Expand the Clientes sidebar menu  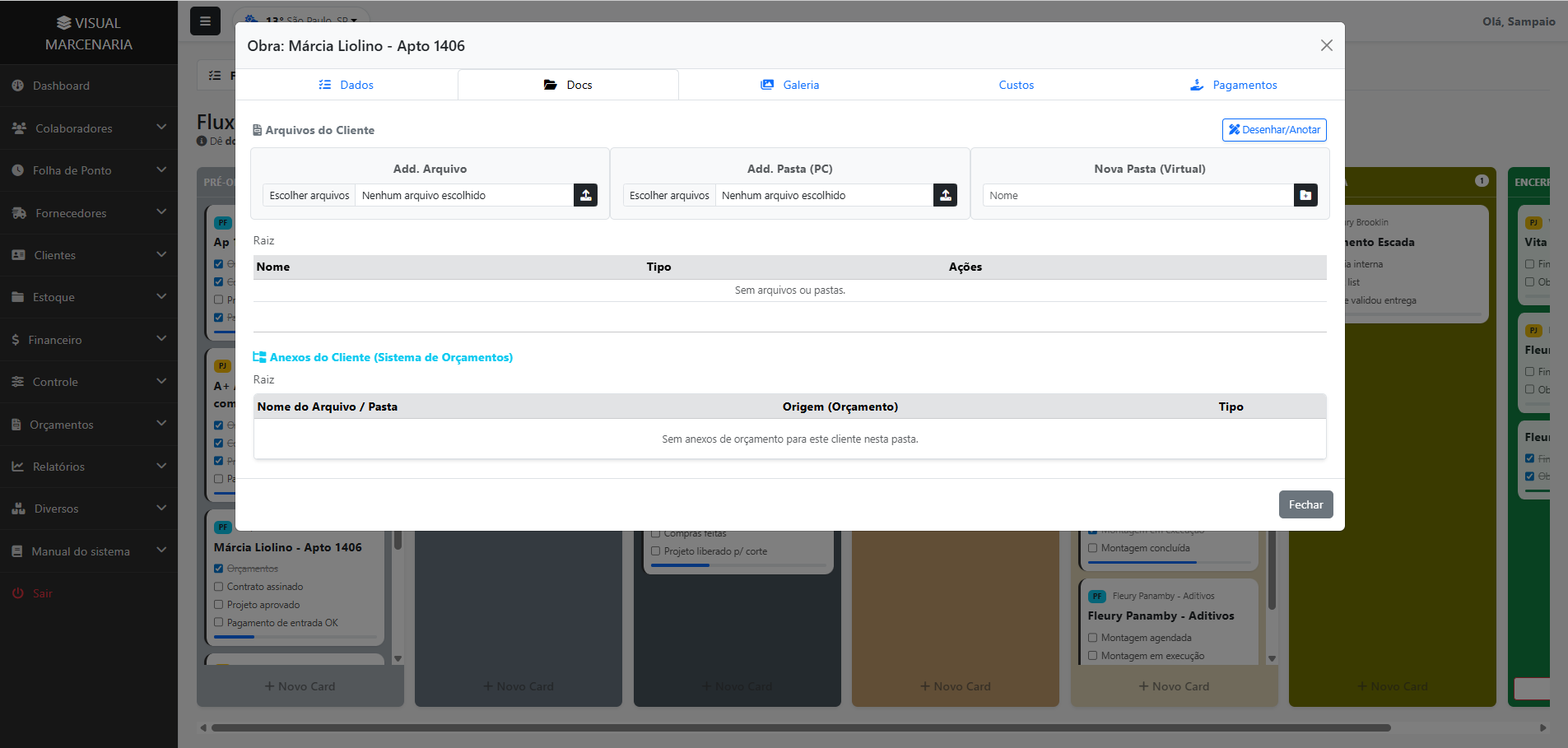[161, 254]
